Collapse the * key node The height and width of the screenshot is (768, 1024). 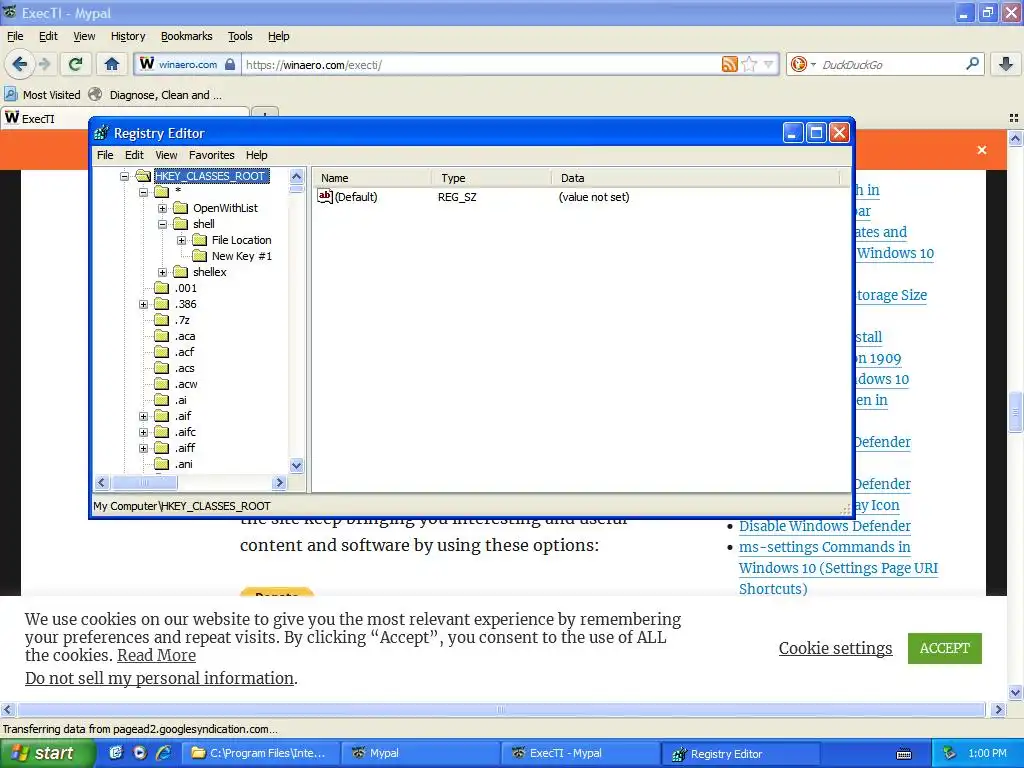(144, 192)
